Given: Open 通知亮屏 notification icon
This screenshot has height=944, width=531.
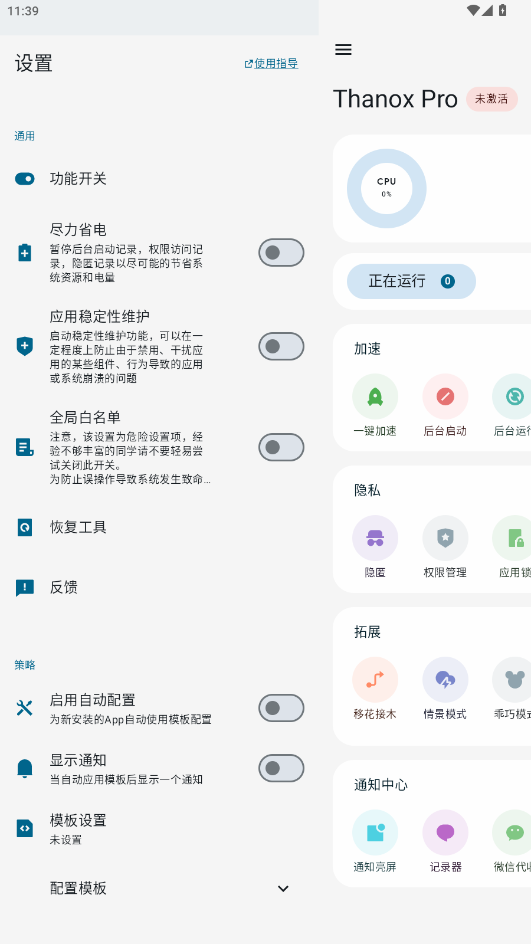Looking at the screenshot, I should click(375, 833).
